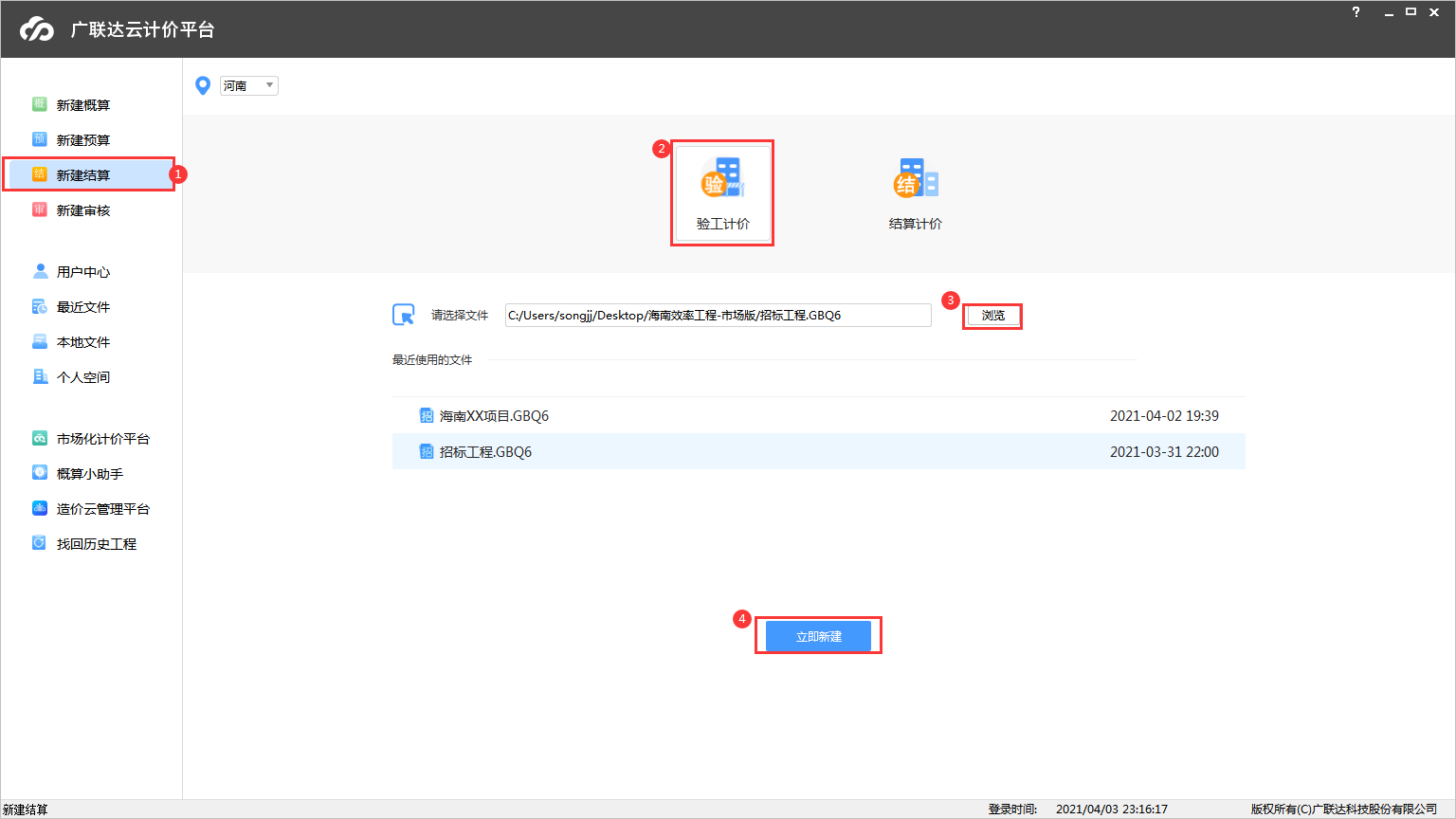Select recent file 招标工程.GBQ6

coord(819,452)
